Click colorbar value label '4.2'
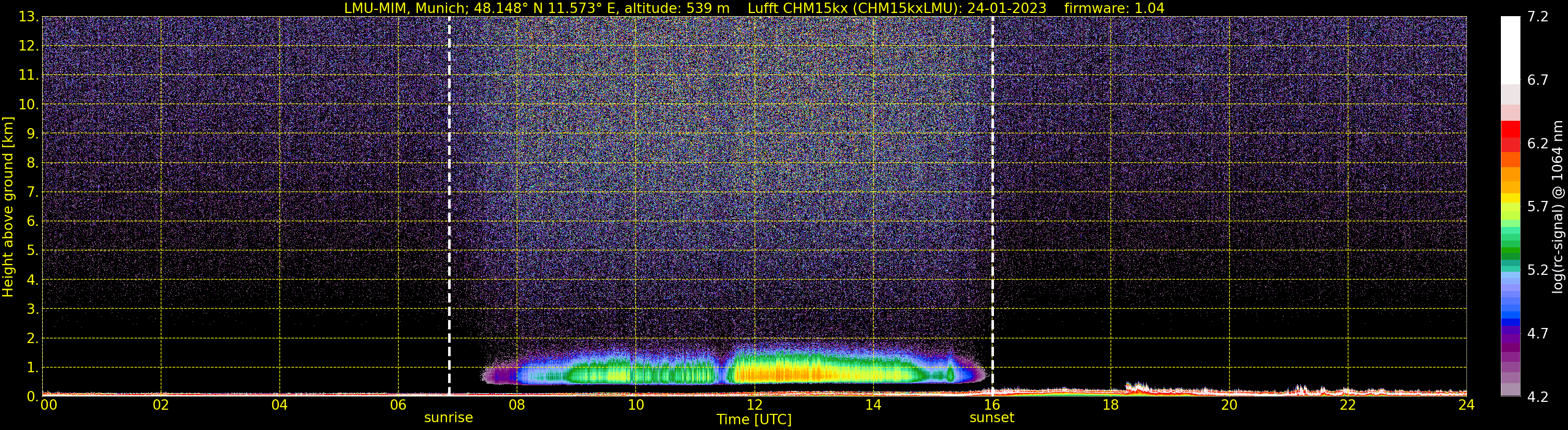Viewport: 1568px width, 430px height. (x=1538, y=397)
